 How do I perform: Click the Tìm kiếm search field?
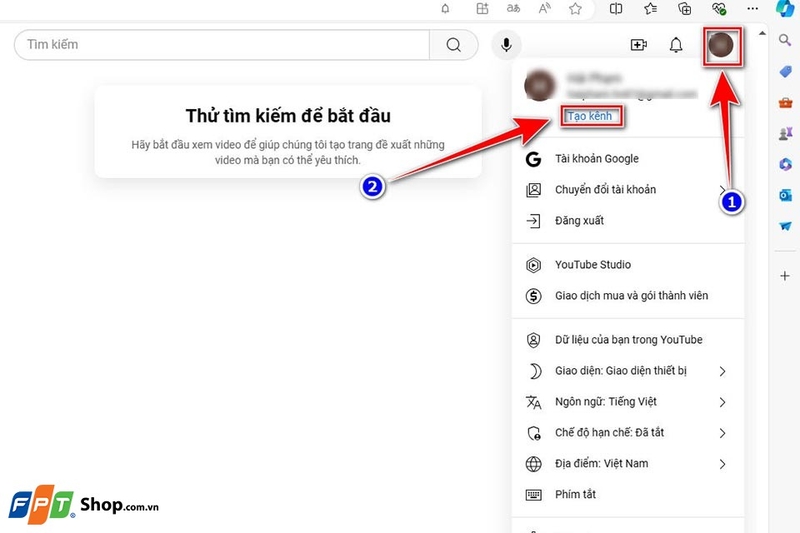(222, 45)
